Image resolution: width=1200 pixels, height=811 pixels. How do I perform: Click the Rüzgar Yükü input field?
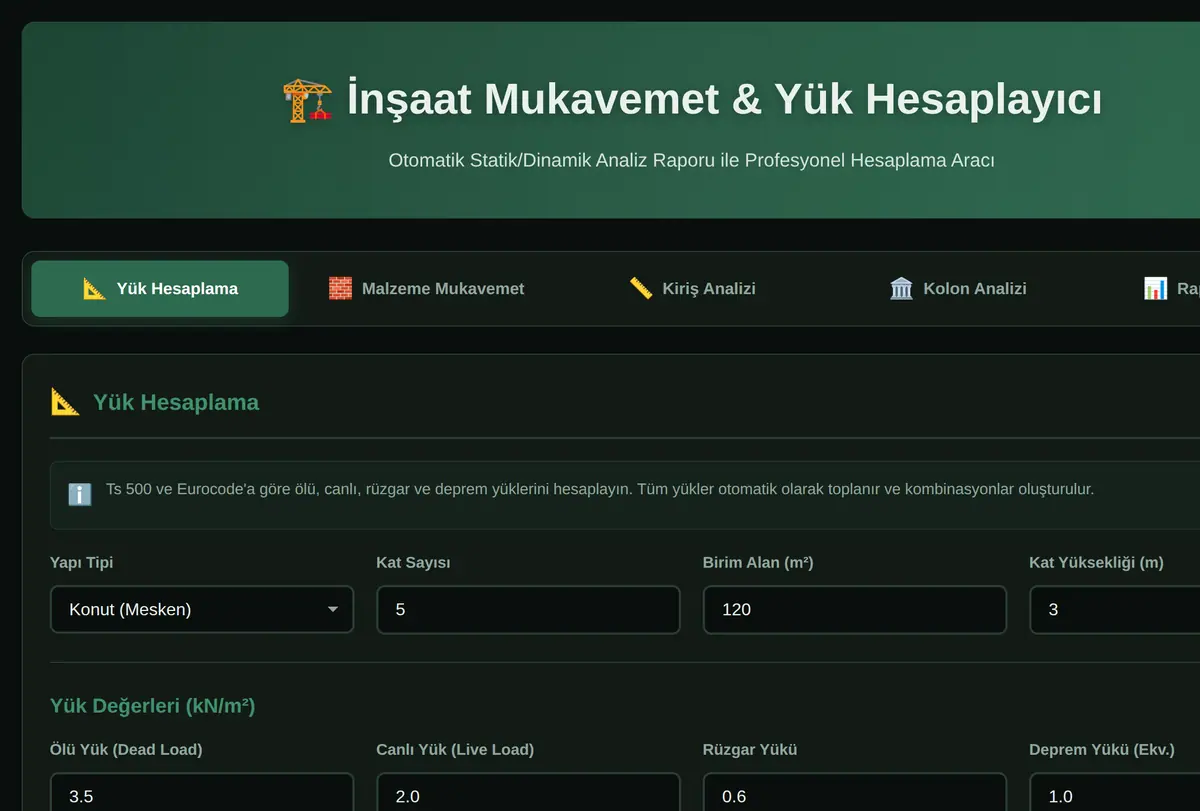tap(855, 792)
